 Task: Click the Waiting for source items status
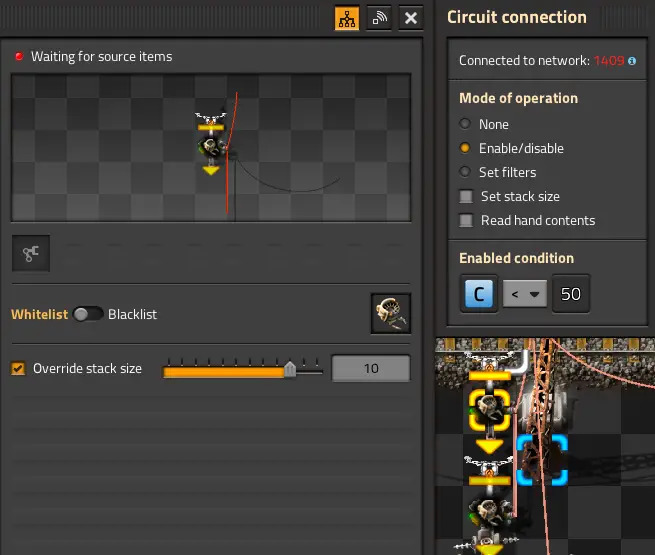[x=102, y=56]
